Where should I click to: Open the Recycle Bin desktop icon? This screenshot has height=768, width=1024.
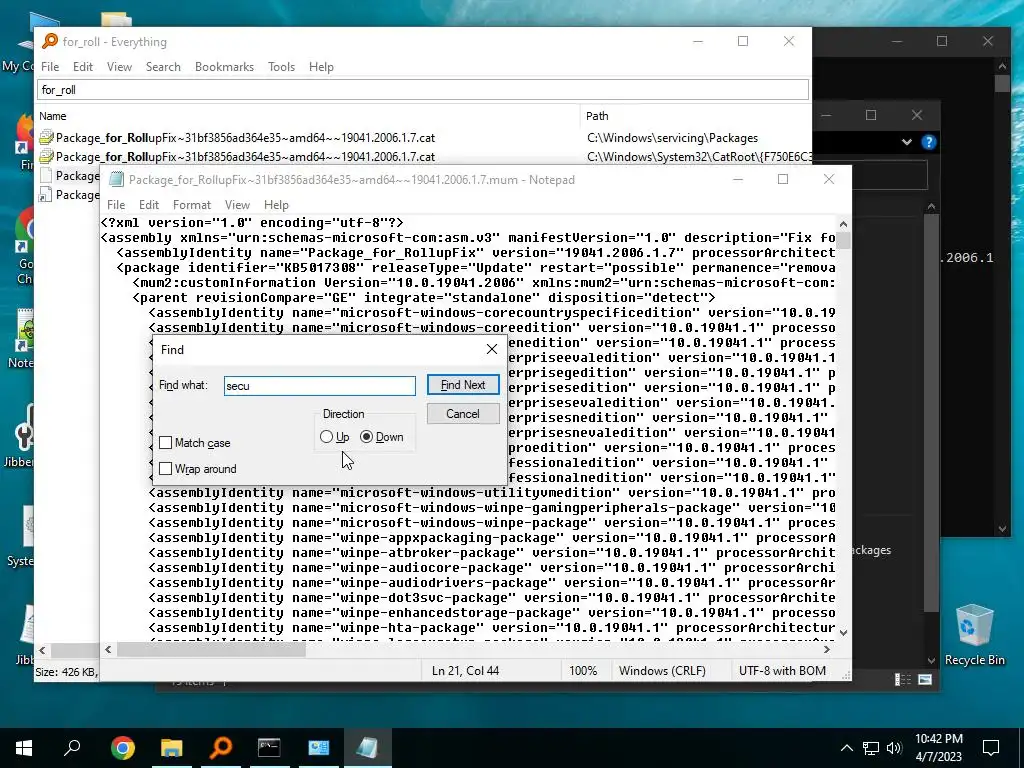974,635
